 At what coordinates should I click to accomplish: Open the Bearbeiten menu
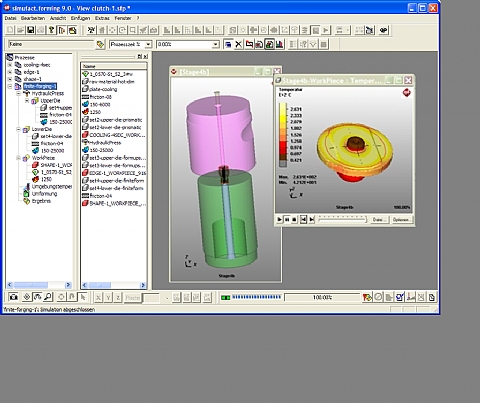click(x=33, y=18)
